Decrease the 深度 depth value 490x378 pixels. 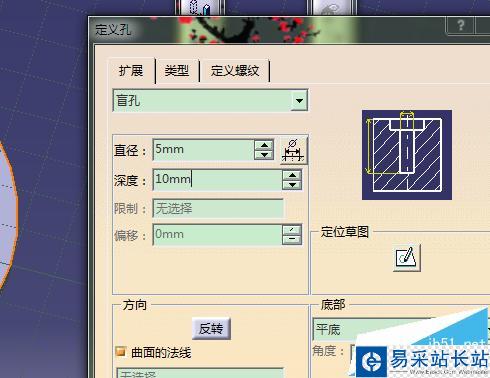(292, 185)
